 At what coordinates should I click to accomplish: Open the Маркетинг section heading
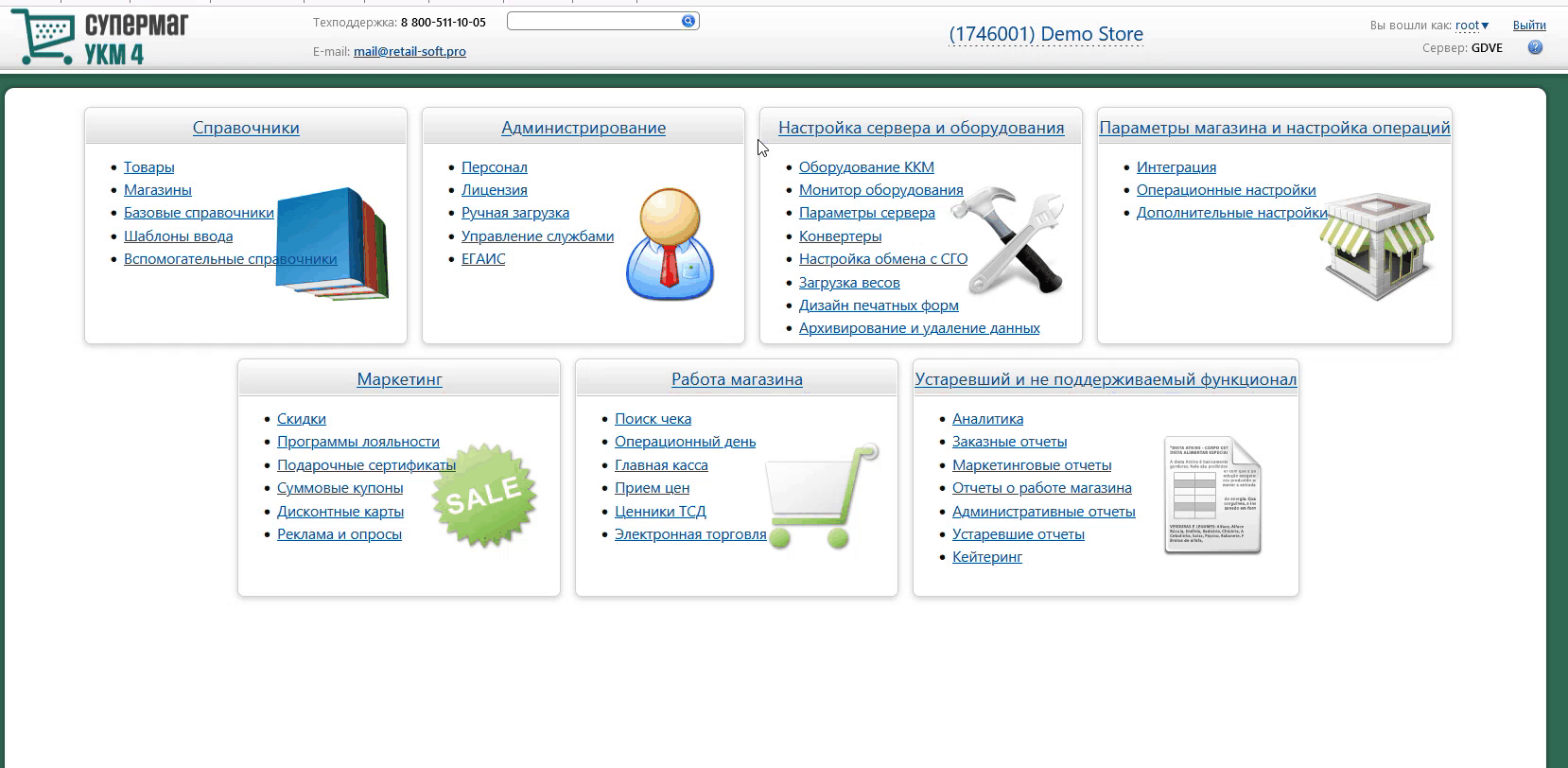tap(399, 379)
